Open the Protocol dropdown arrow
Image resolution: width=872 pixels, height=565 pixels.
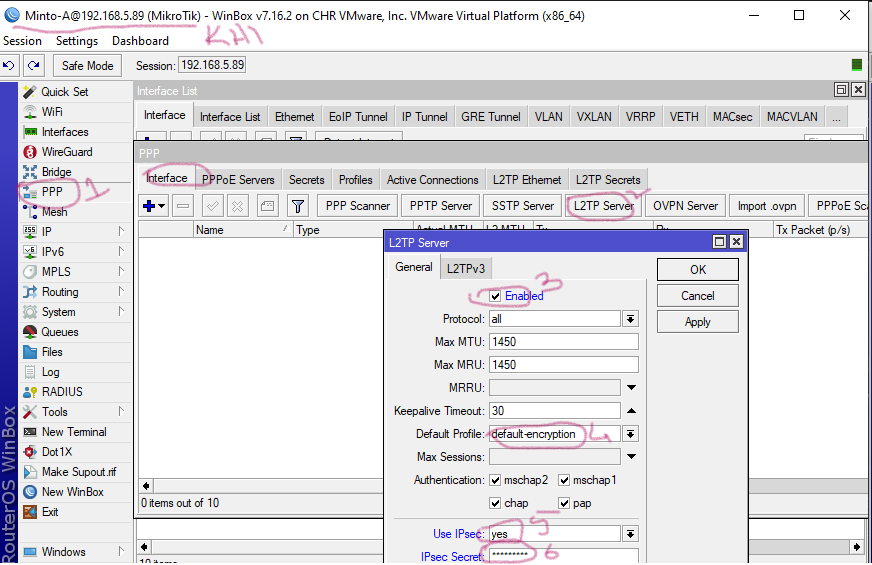631,319
